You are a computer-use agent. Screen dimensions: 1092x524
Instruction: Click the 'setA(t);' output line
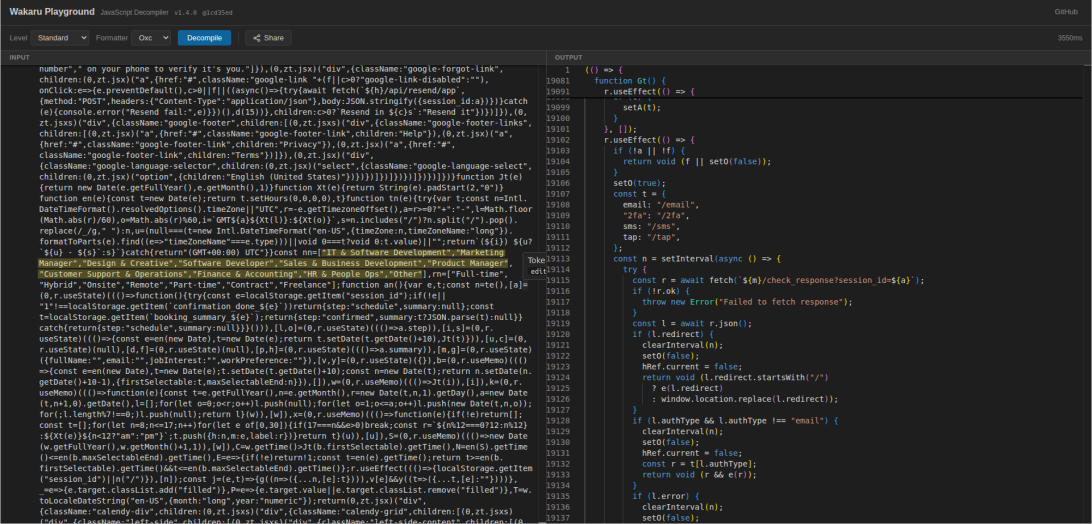(x=641, y=107)
